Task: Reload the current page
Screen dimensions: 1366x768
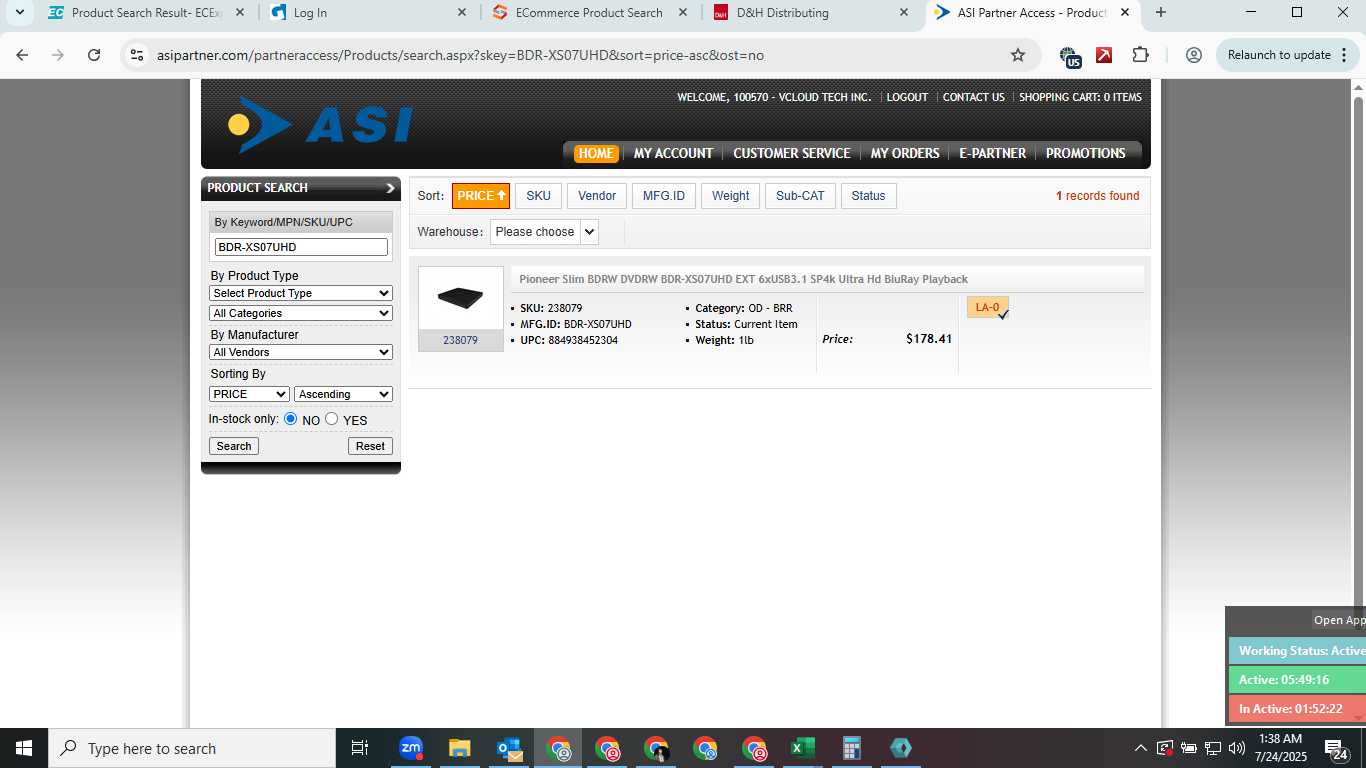Action: pyautogui.click(x=94, y=55)
